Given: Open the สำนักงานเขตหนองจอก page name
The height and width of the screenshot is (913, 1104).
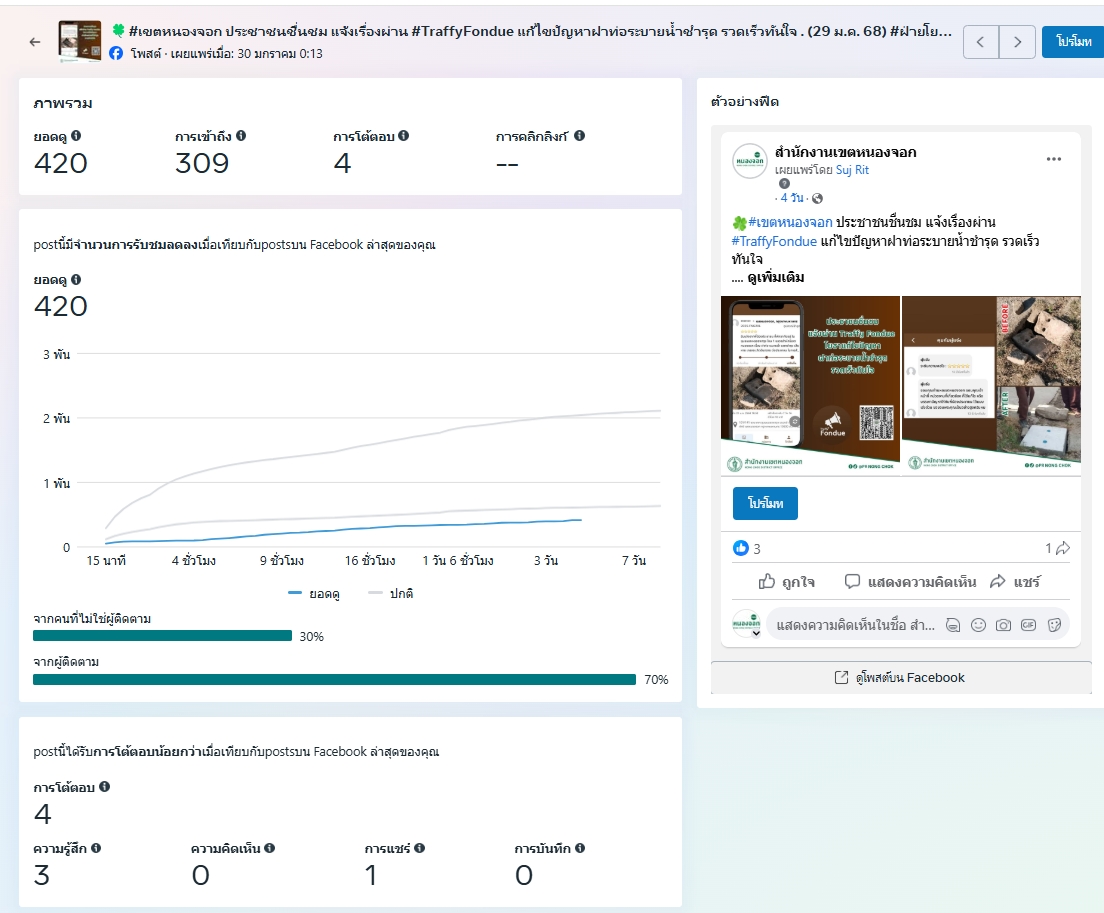Looking at the screenshot, I should pos(846,152).
